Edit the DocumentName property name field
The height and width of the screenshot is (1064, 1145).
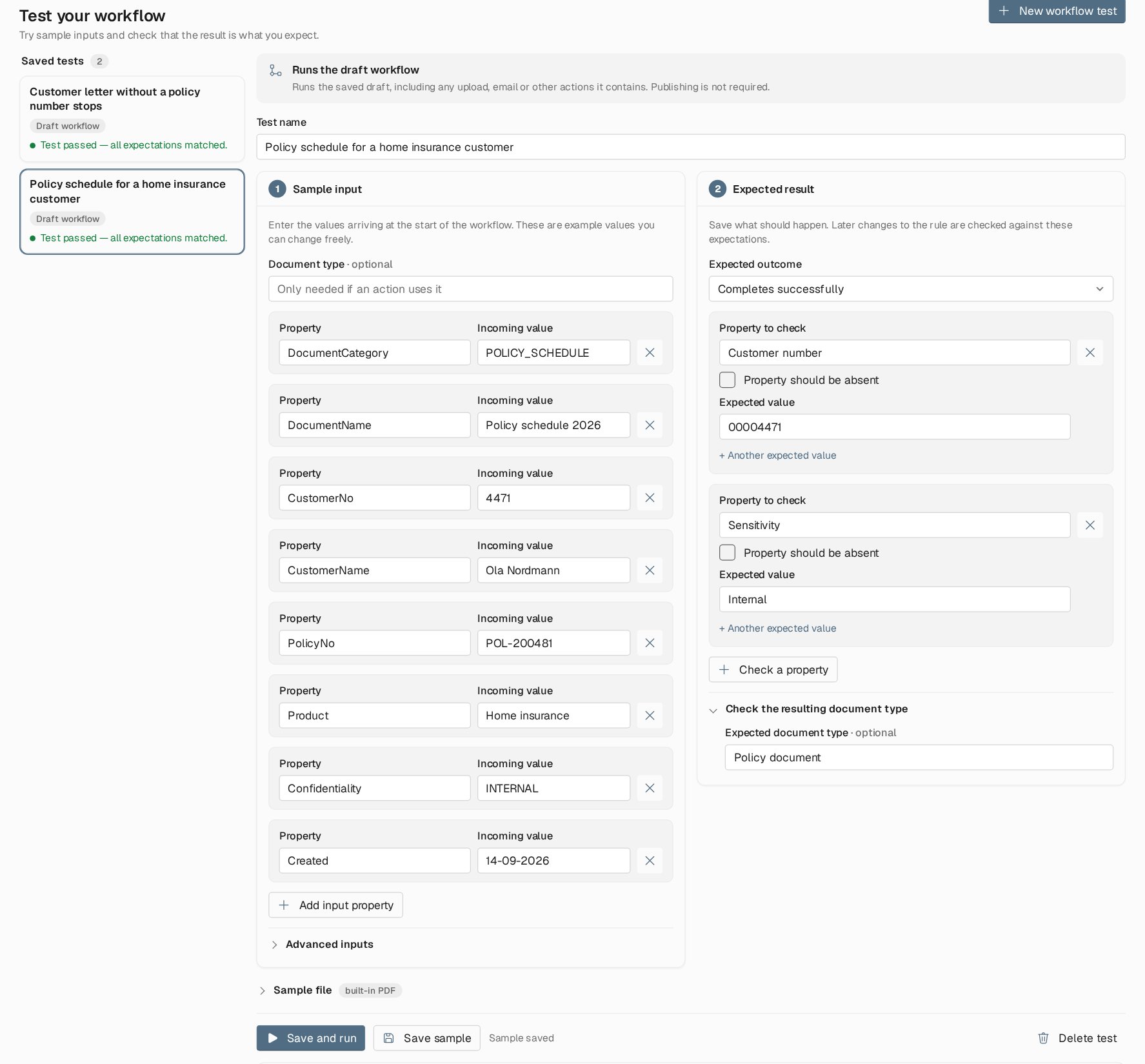click(375, 425)
